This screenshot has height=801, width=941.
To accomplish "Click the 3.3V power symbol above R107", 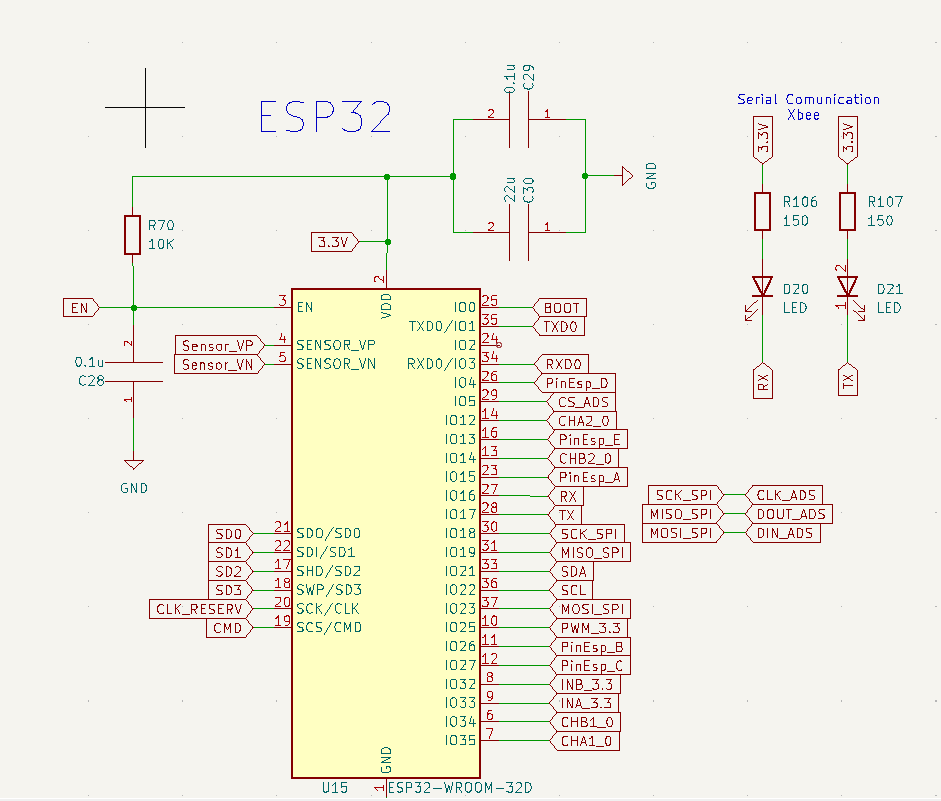I will coord(847,140).
